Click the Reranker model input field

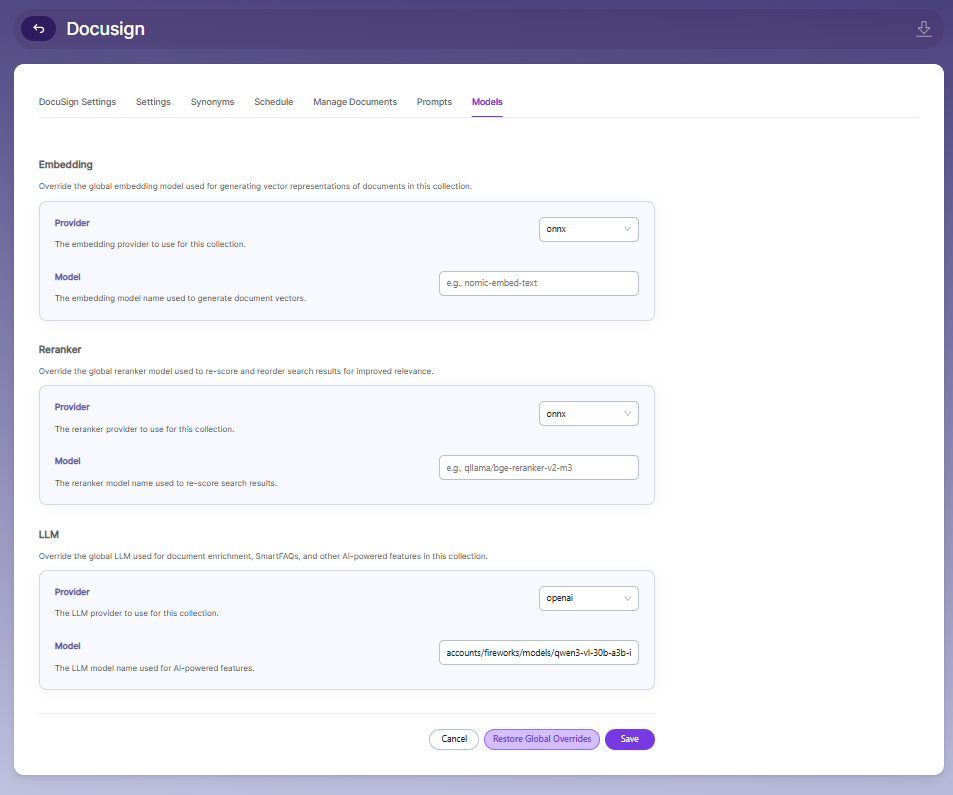[x=538, y=467]
